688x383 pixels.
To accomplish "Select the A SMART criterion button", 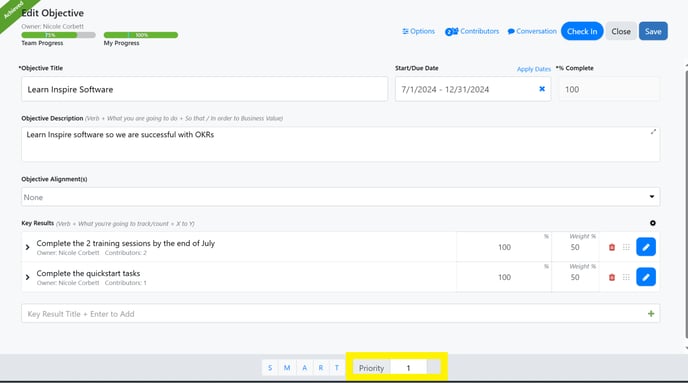I will (x=305, y=368).
